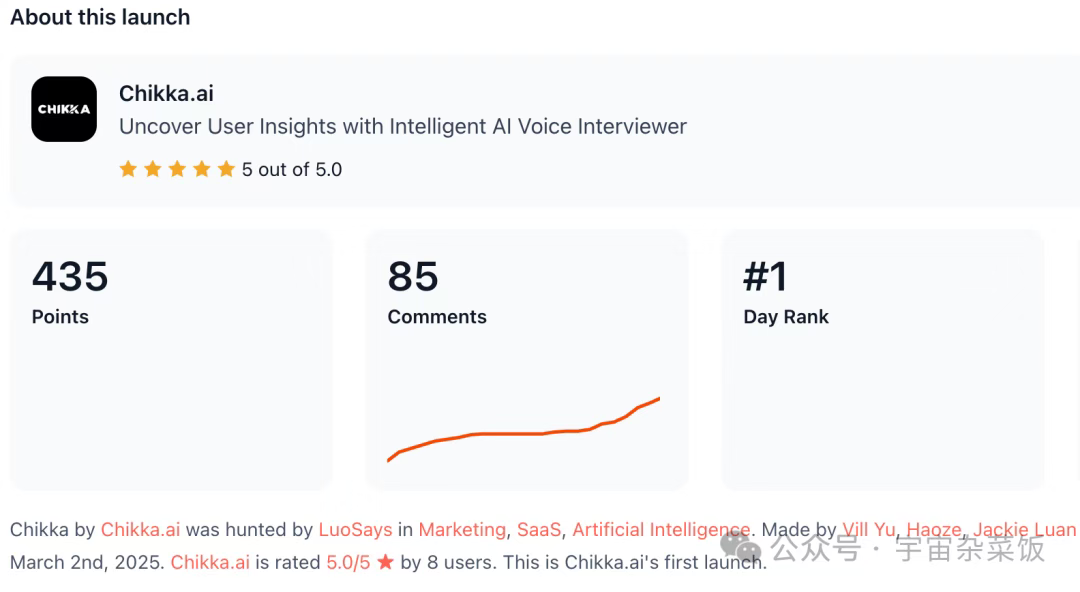Open the Artificial Intelligence category link
1080x592 pixels.
(660, 530)
